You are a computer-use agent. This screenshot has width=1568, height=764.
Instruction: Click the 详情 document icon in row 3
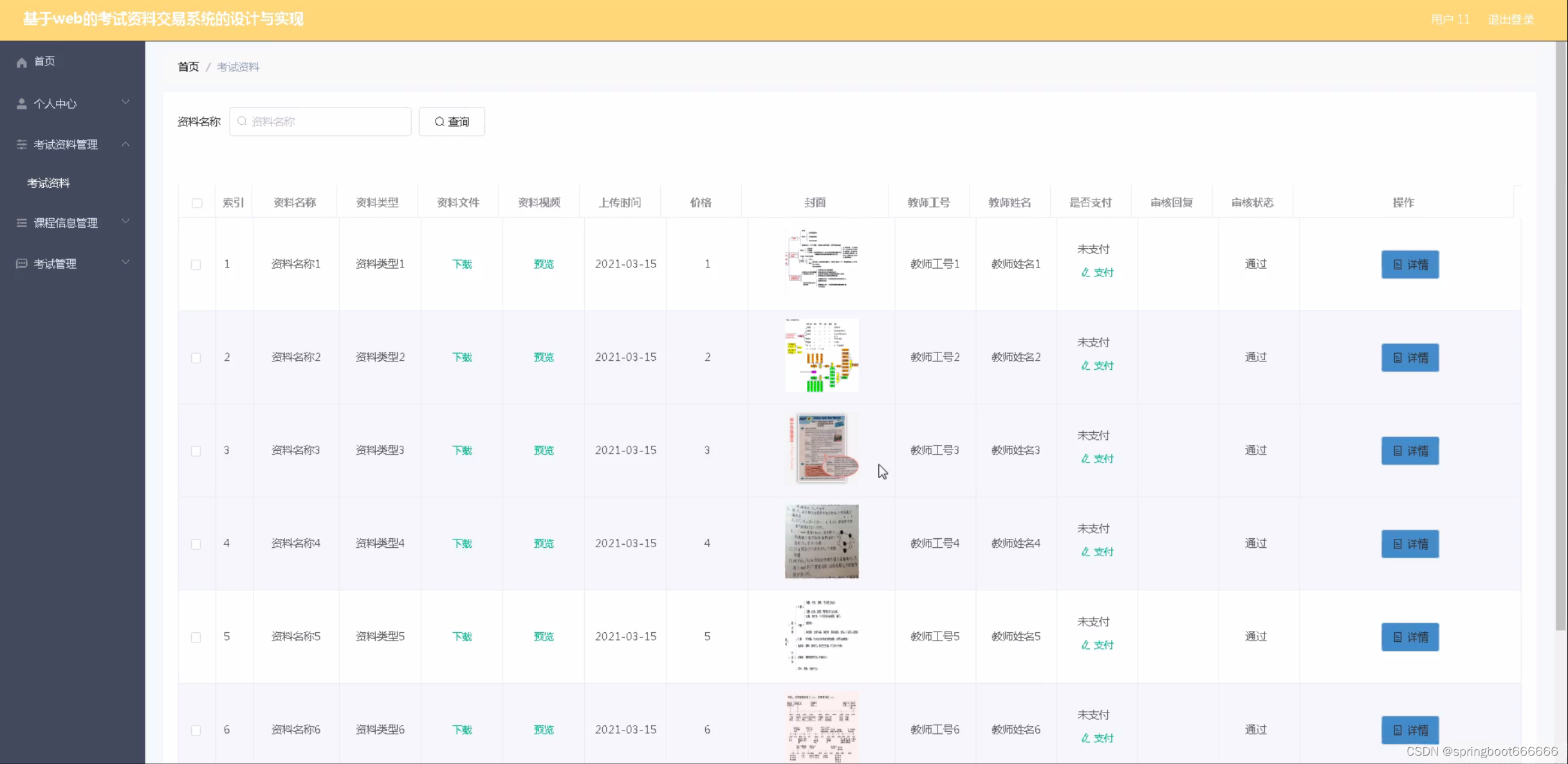tap(1397, 451)
